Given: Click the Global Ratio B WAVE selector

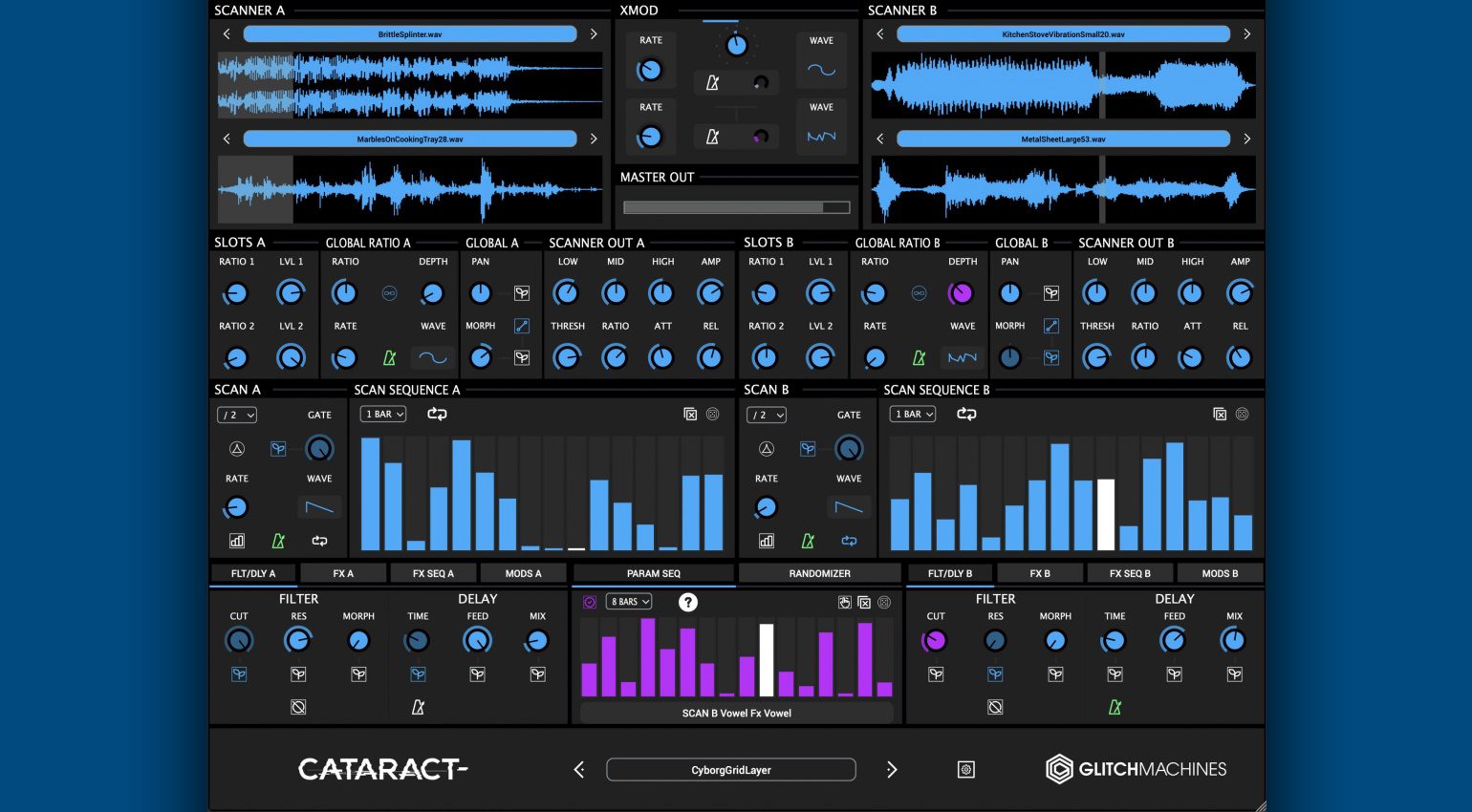Looking at the screenshot, I should coord(963,357).
